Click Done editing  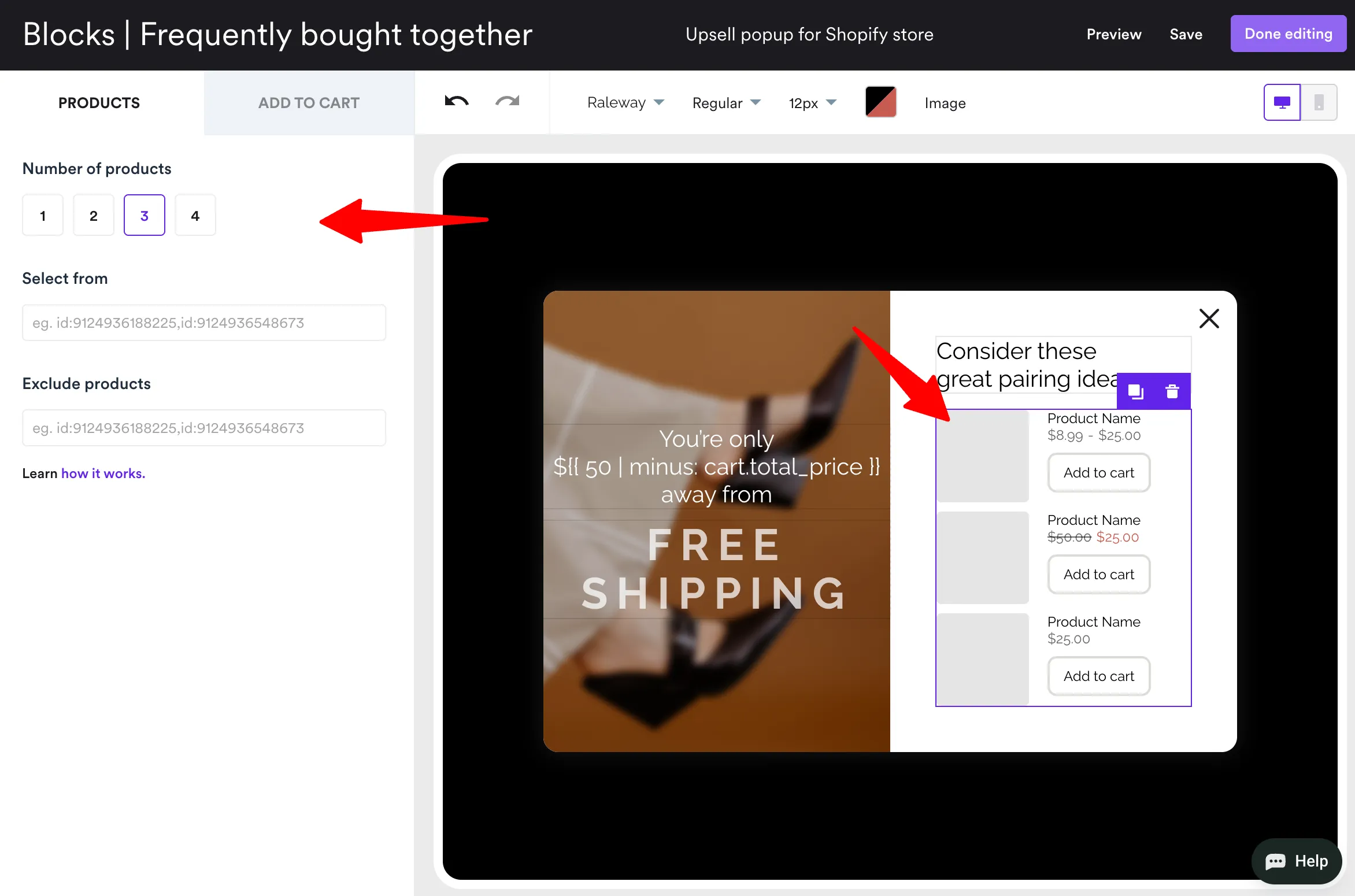pos(1288,34)
